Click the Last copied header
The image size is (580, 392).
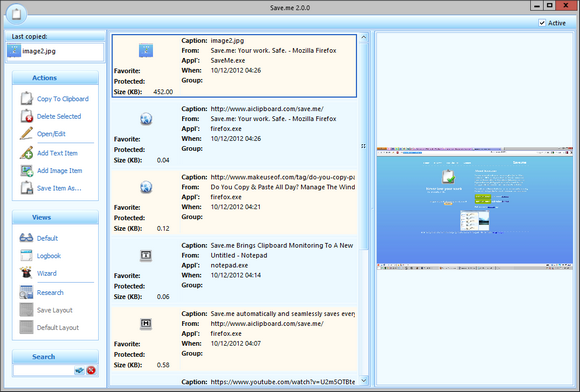(x=55, y=36)
